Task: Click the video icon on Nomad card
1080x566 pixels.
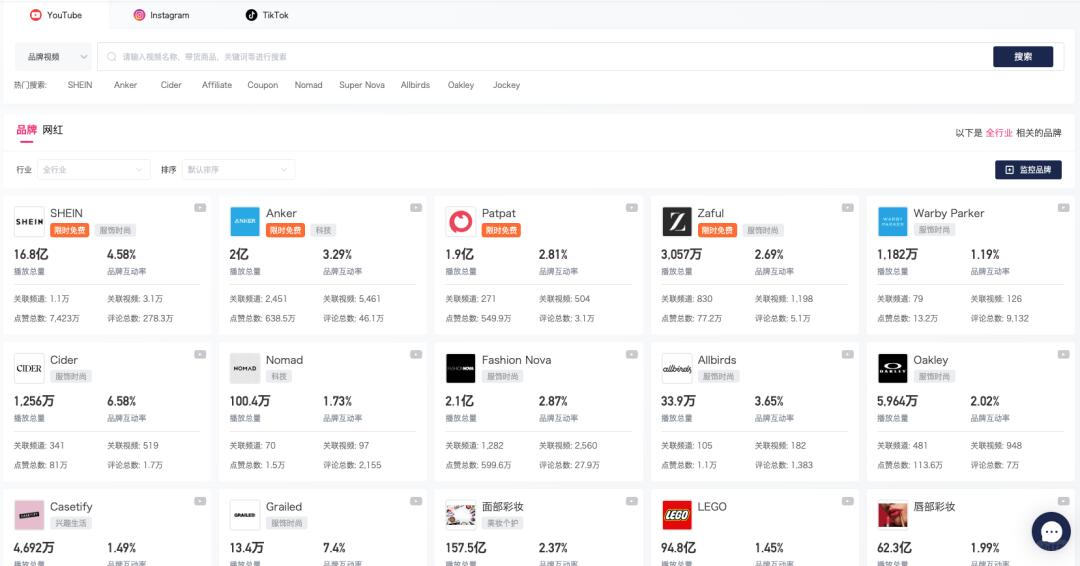Action: tap(416, 354)
